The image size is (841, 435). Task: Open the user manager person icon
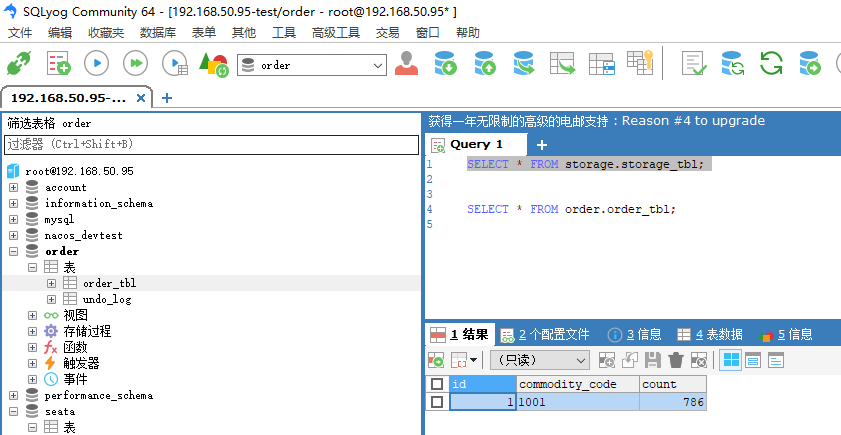pyautogui.click(x=407, y=63)
